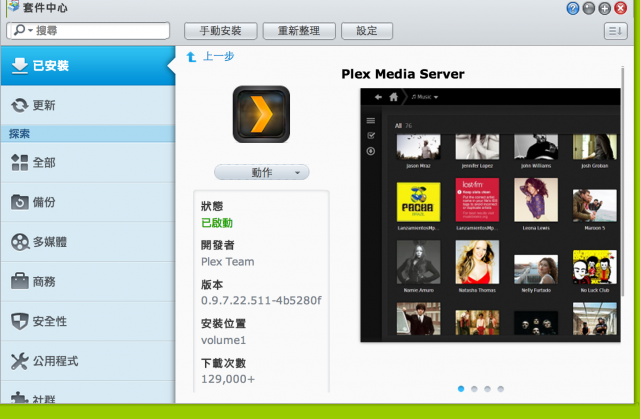Click the 套件中心 window icon
This screenshot has width=640, height=419.
[13, 6]
